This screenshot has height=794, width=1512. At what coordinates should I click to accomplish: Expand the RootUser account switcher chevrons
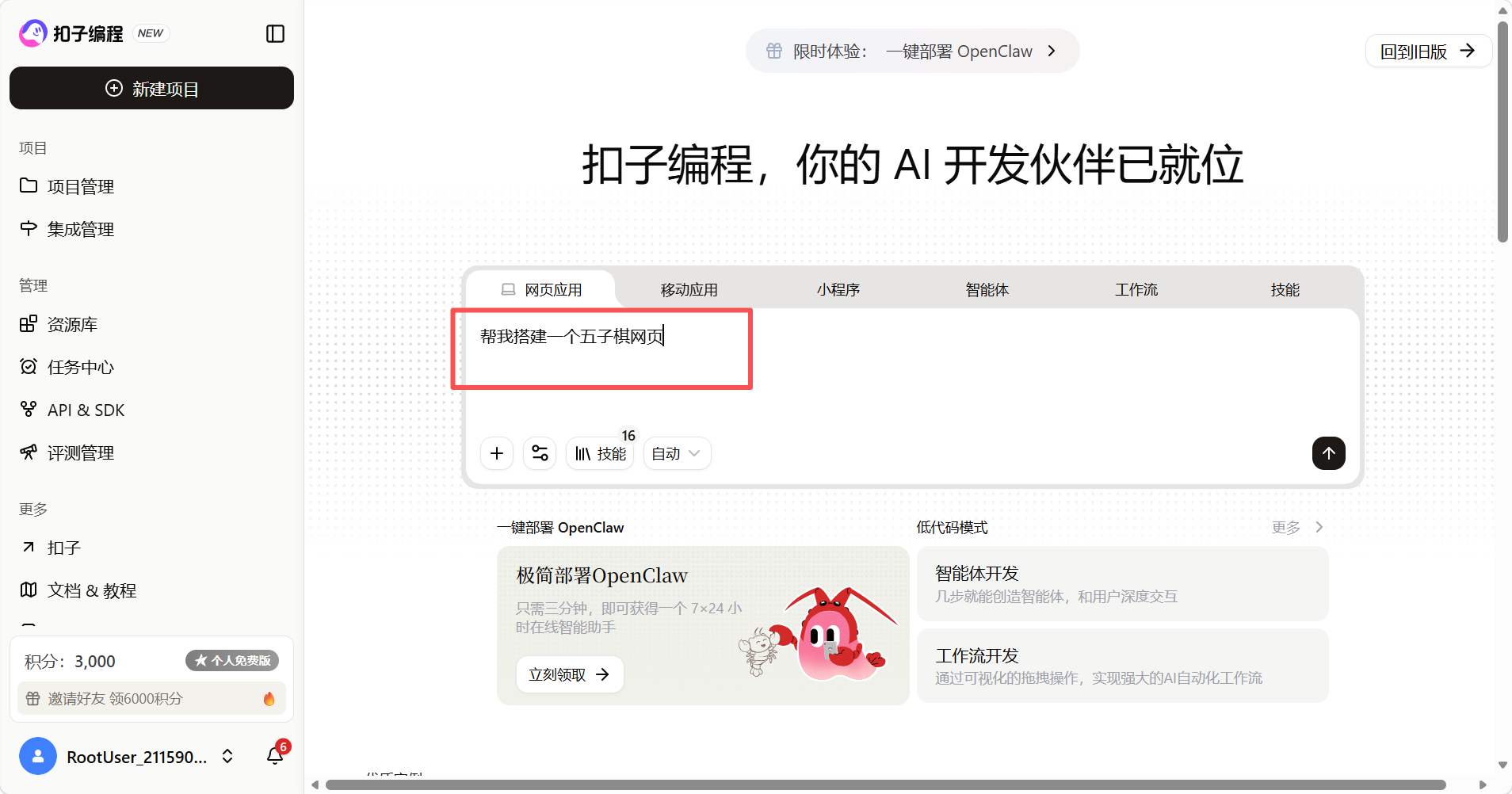227,756
